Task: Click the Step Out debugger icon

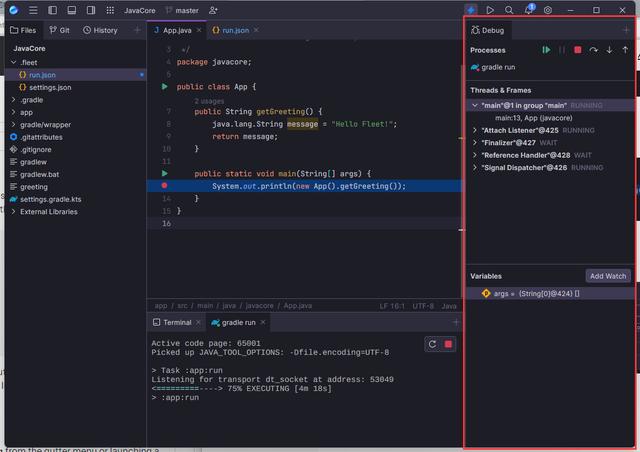Action: coord(625,50)
